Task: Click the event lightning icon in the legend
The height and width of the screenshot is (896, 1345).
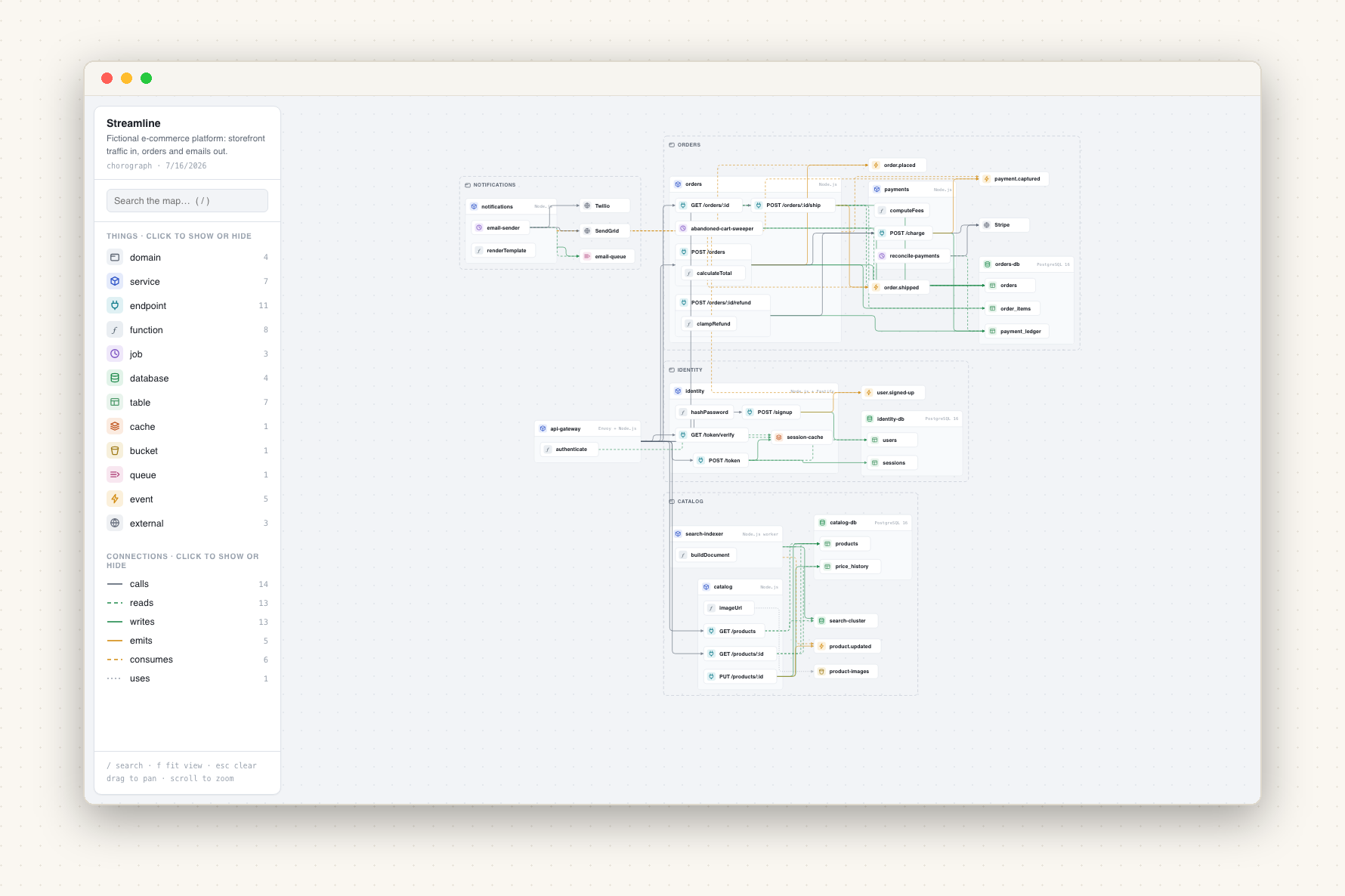Action: tap(115, 499)
